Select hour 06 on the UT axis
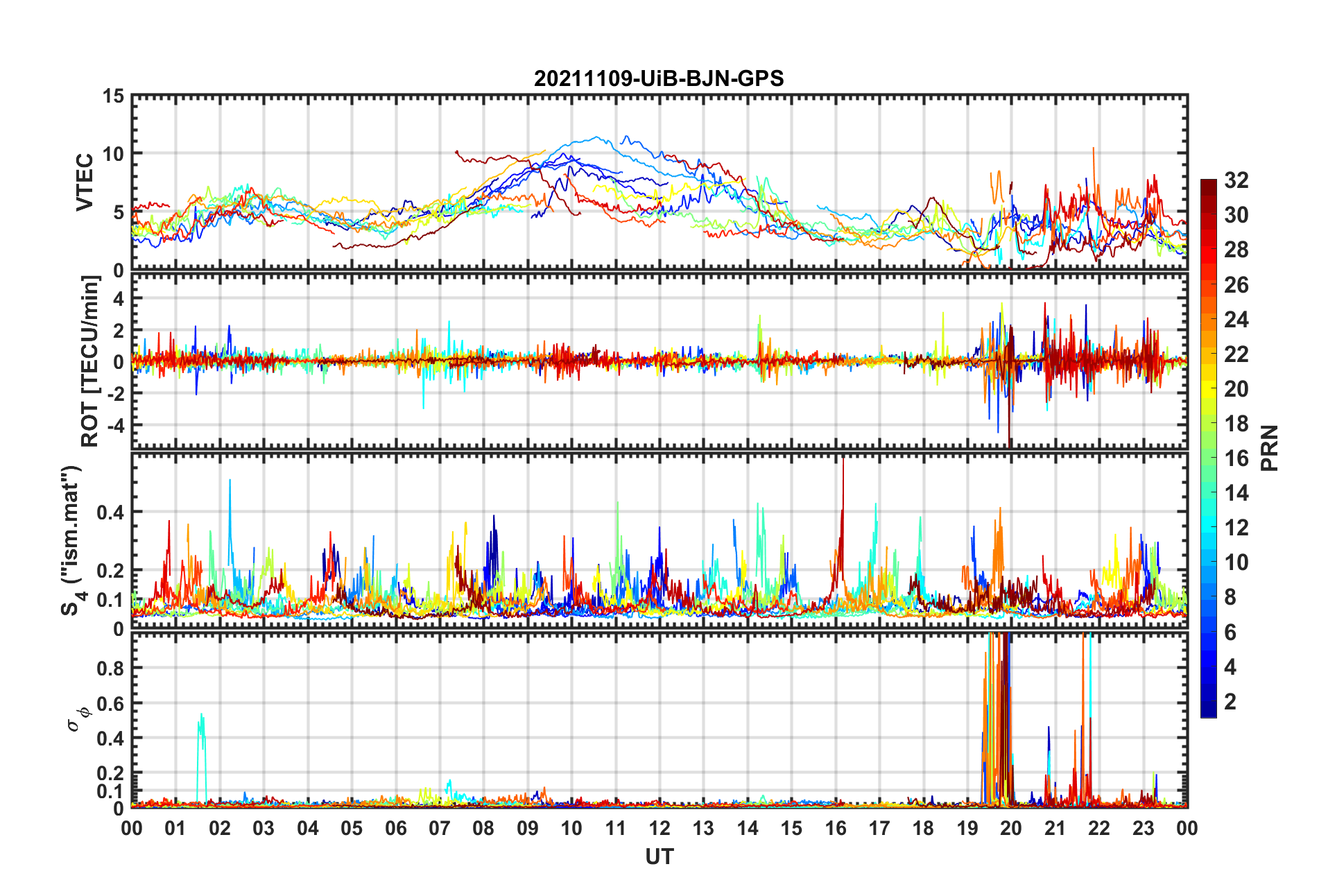Viewport: 1319px width, 896px height. pyautogui.click(x=396, y=829)
